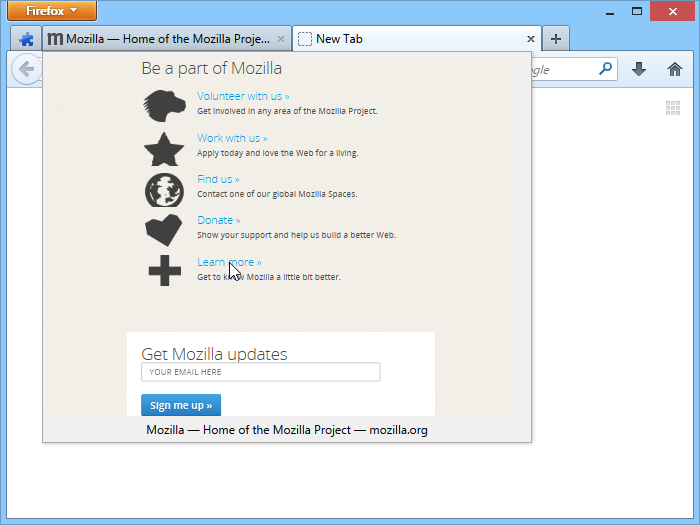Open a new tab with plus button
The image size is (700, 525).
(556, 40)
